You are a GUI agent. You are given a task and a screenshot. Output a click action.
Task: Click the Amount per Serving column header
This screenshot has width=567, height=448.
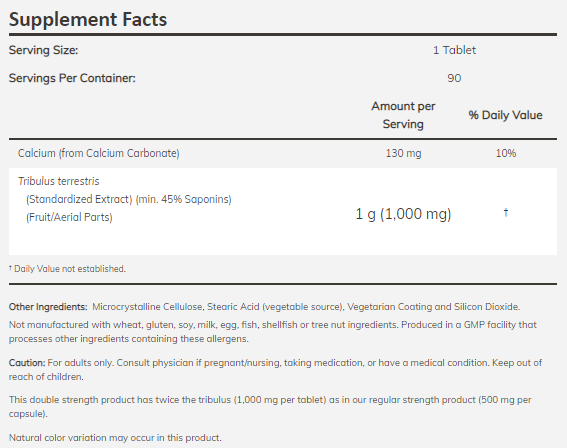[403, 115]
